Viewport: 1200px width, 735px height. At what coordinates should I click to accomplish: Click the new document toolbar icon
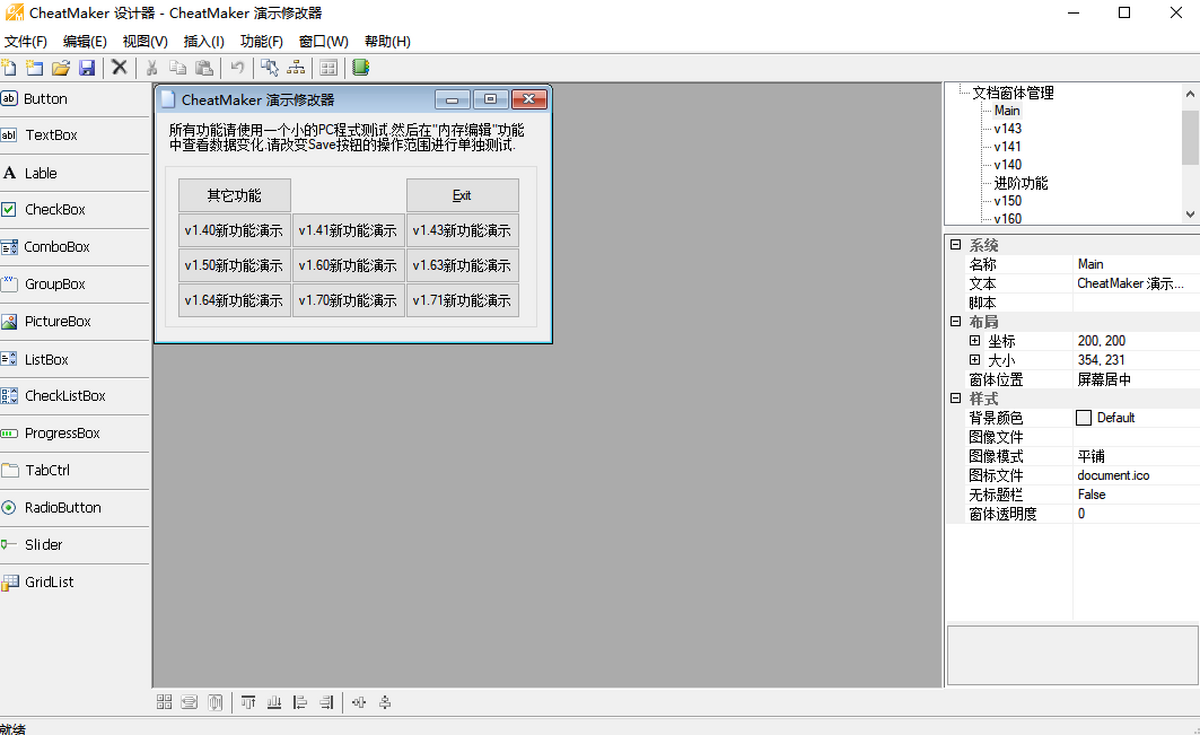pos(9,68)
